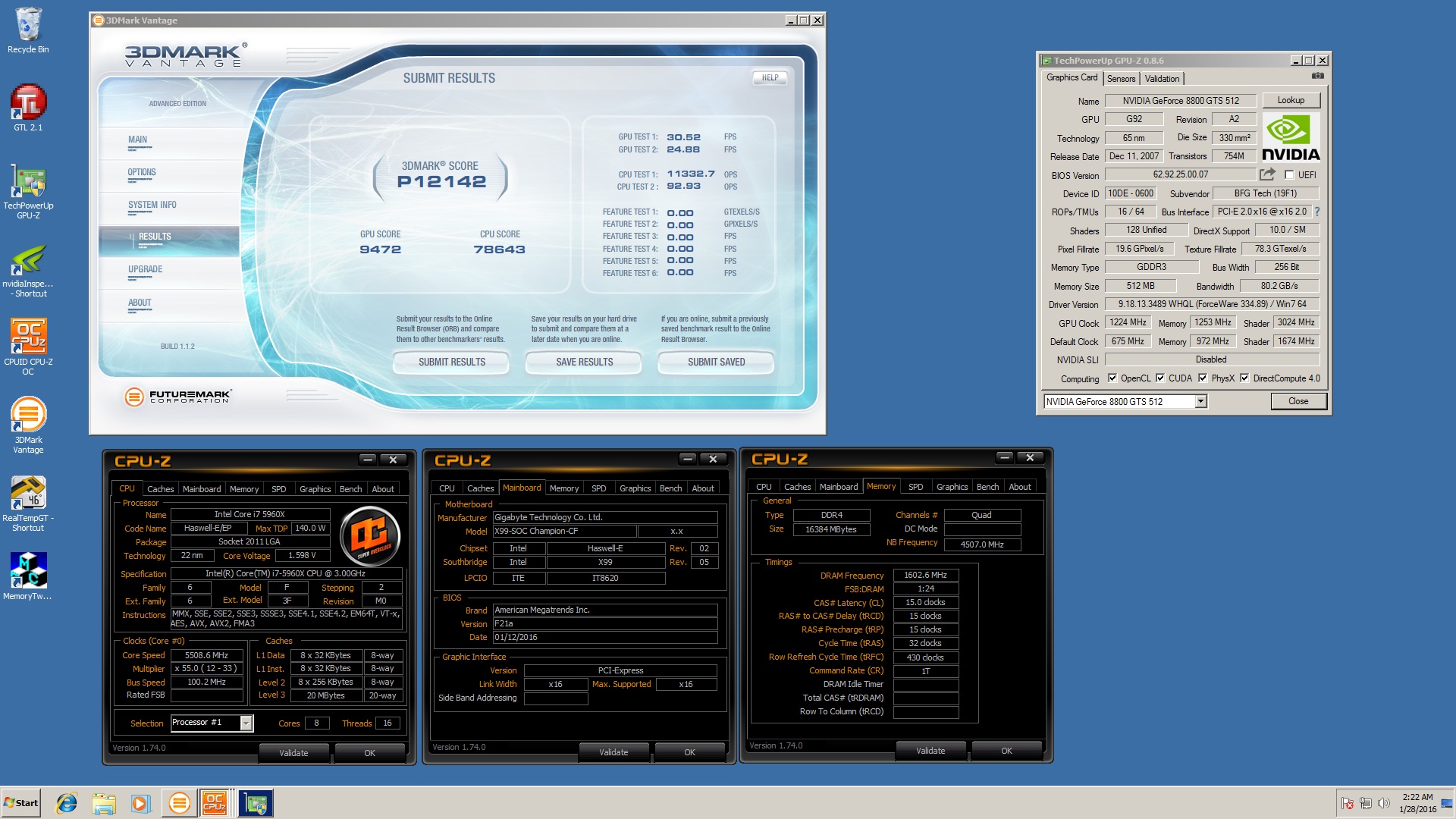The height and width of the screenshot is (819, 1456).
Task: Toggle the PhysX checkbox in GPU-Z
Action: tap(1203, 378)
